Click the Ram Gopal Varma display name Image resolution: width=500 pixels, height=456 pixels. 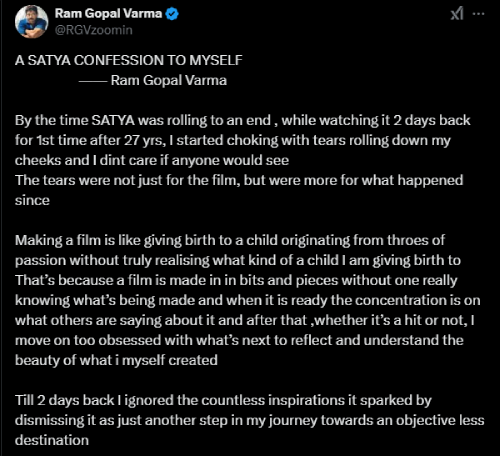108,14
